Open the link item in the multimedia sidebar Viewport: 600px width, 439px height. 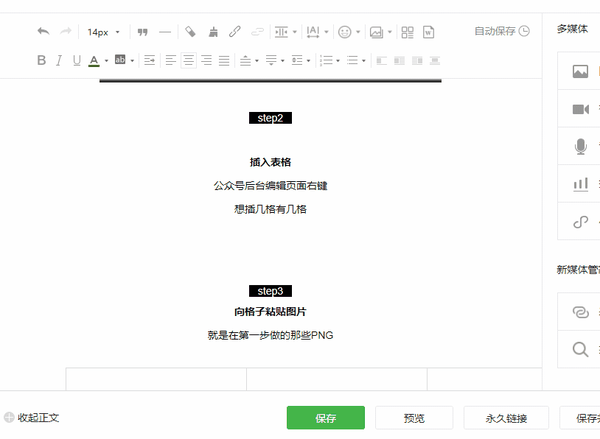click(x=580, y=222)
